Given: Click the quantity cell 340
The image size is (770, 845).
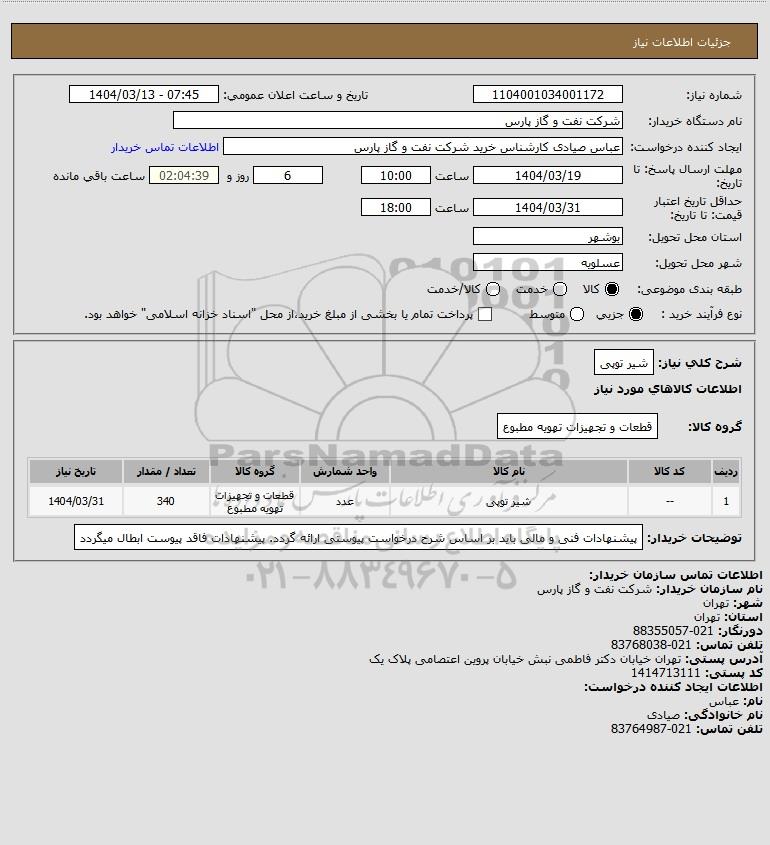Looking at the screenshot, I should pos(166,501).
